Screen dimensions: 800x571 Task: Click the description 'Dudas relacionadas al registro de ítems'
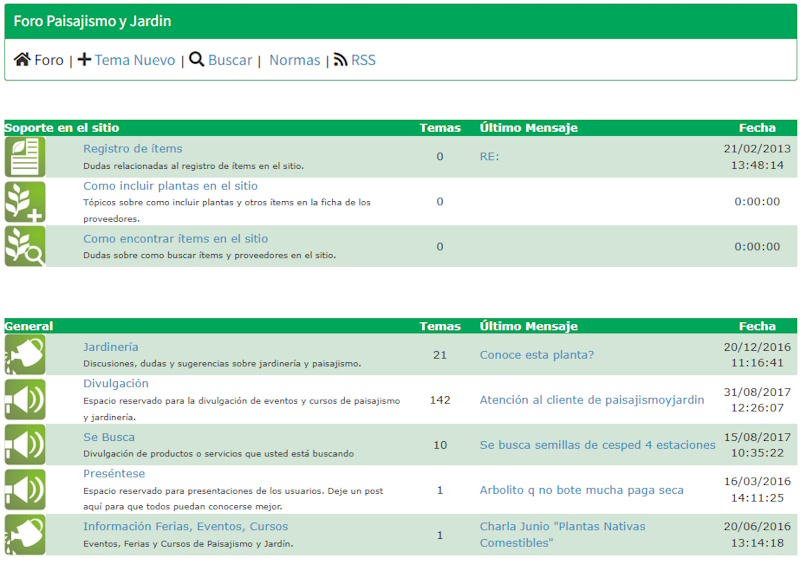pyautogui.click(x=193, y=166)
